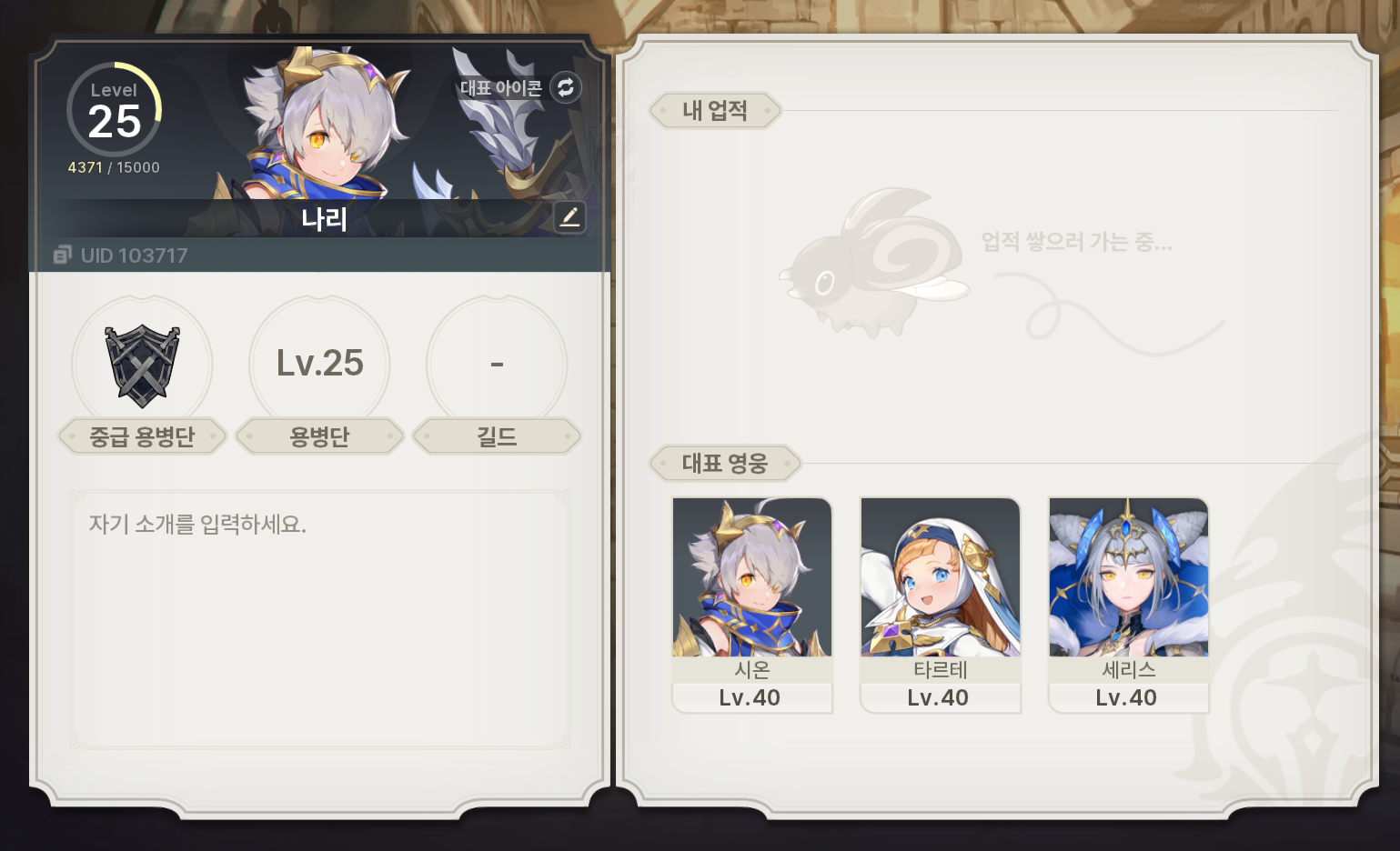The image size is (1400, 851).
Task: Click the refresh icon beside 대표 아이콘
Action: pyautogui.click(x=566, y=87)
